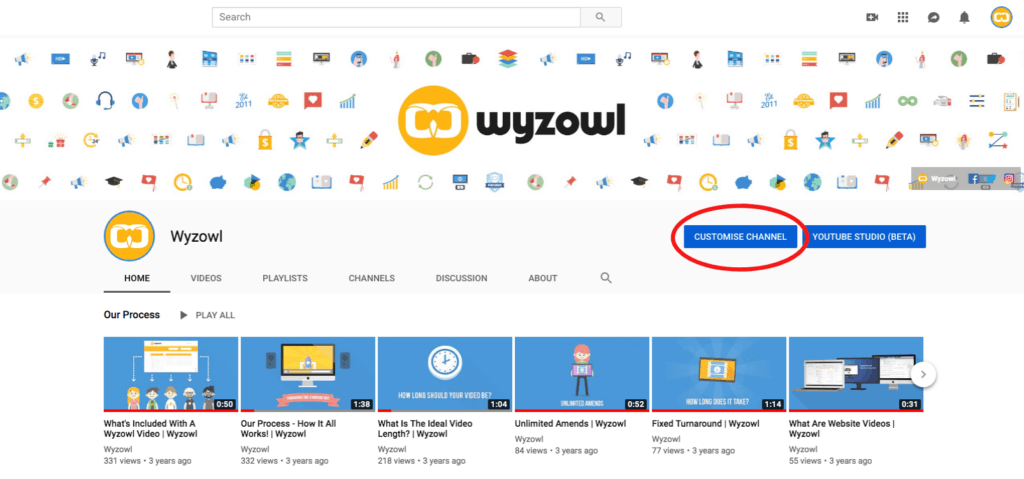Click the YouTube Studio (Beta) button

coord(864,237)
